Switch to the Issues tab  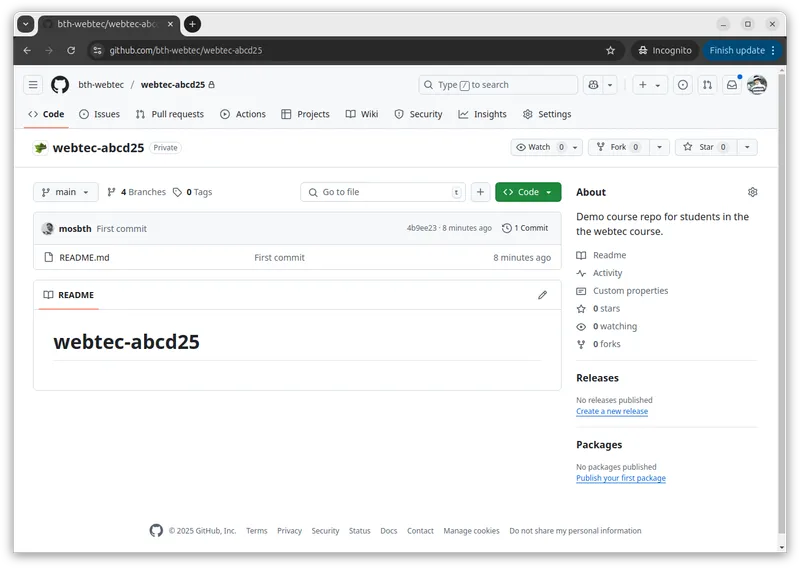tap(99, 114)
